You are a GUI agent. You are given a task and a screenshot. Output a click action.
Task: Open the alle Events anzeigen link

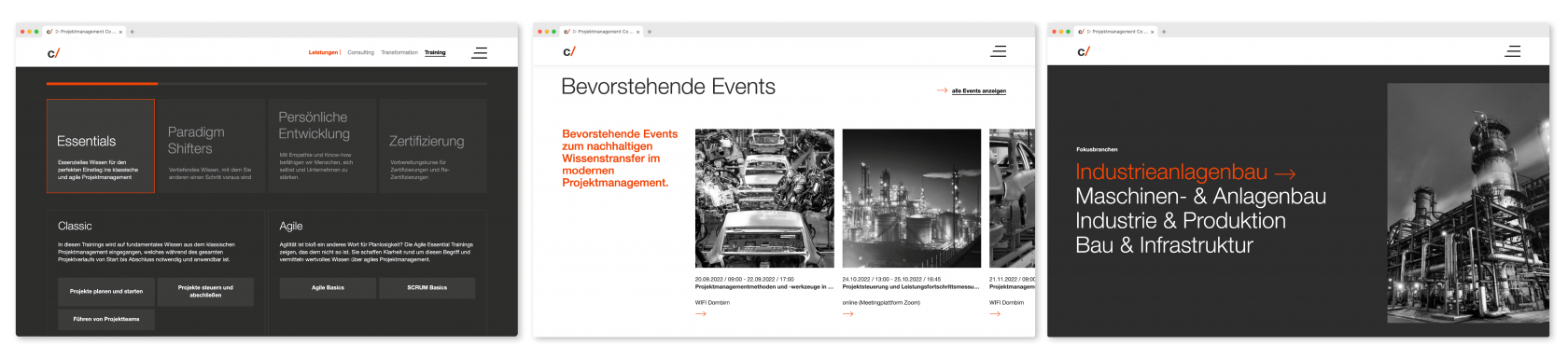(978, 91)
